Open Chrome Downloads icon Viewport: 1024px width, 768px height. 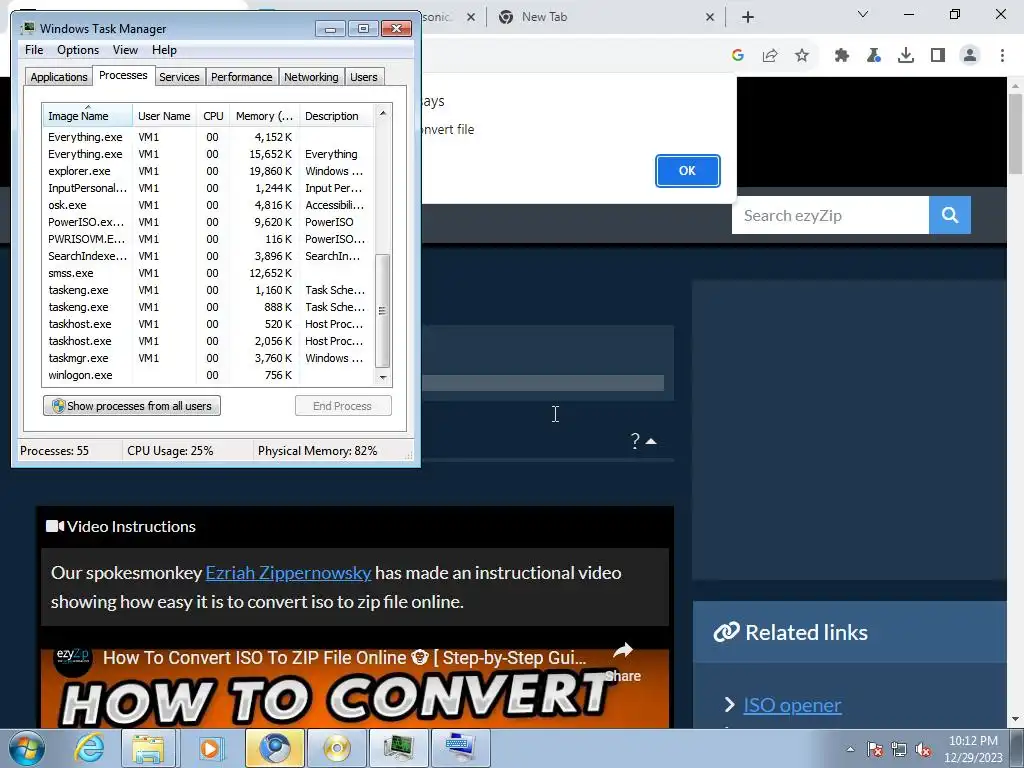click(906, 56)
